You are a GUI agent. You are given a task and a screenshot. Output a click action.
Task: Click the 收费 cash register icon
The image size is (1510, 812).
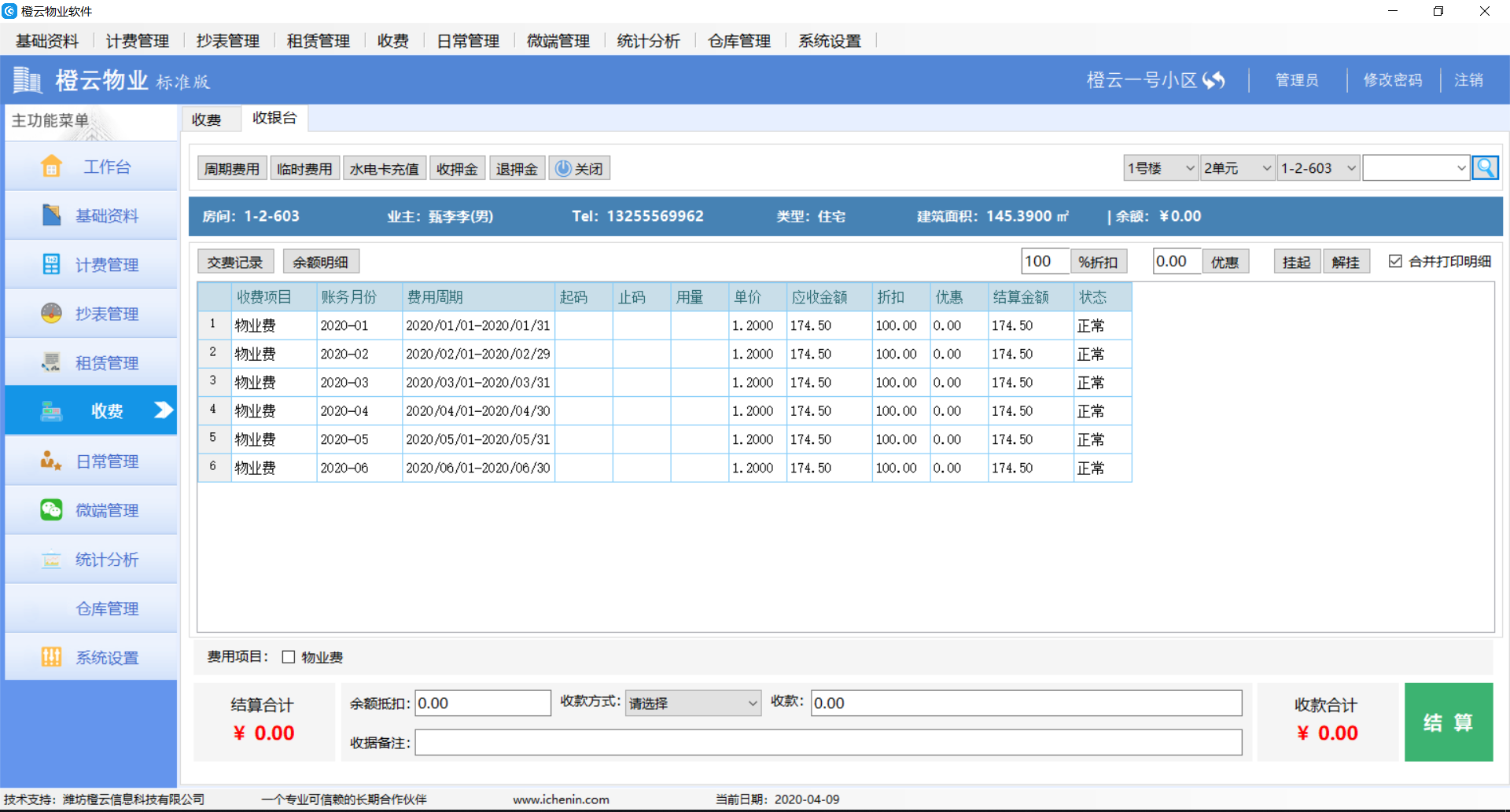[x=51, y=410]
